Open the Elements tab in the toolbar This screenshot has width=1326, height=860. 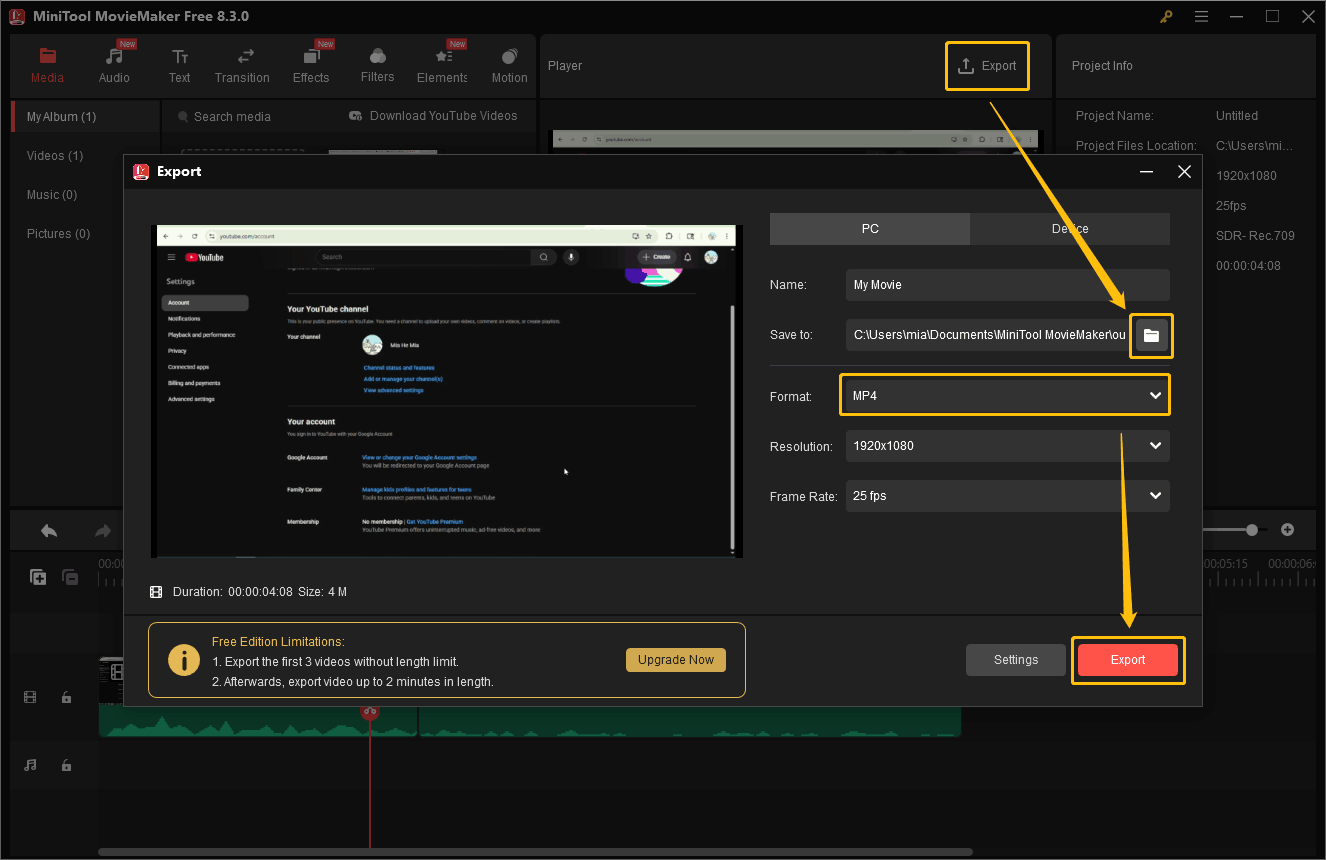click(442, 66)
